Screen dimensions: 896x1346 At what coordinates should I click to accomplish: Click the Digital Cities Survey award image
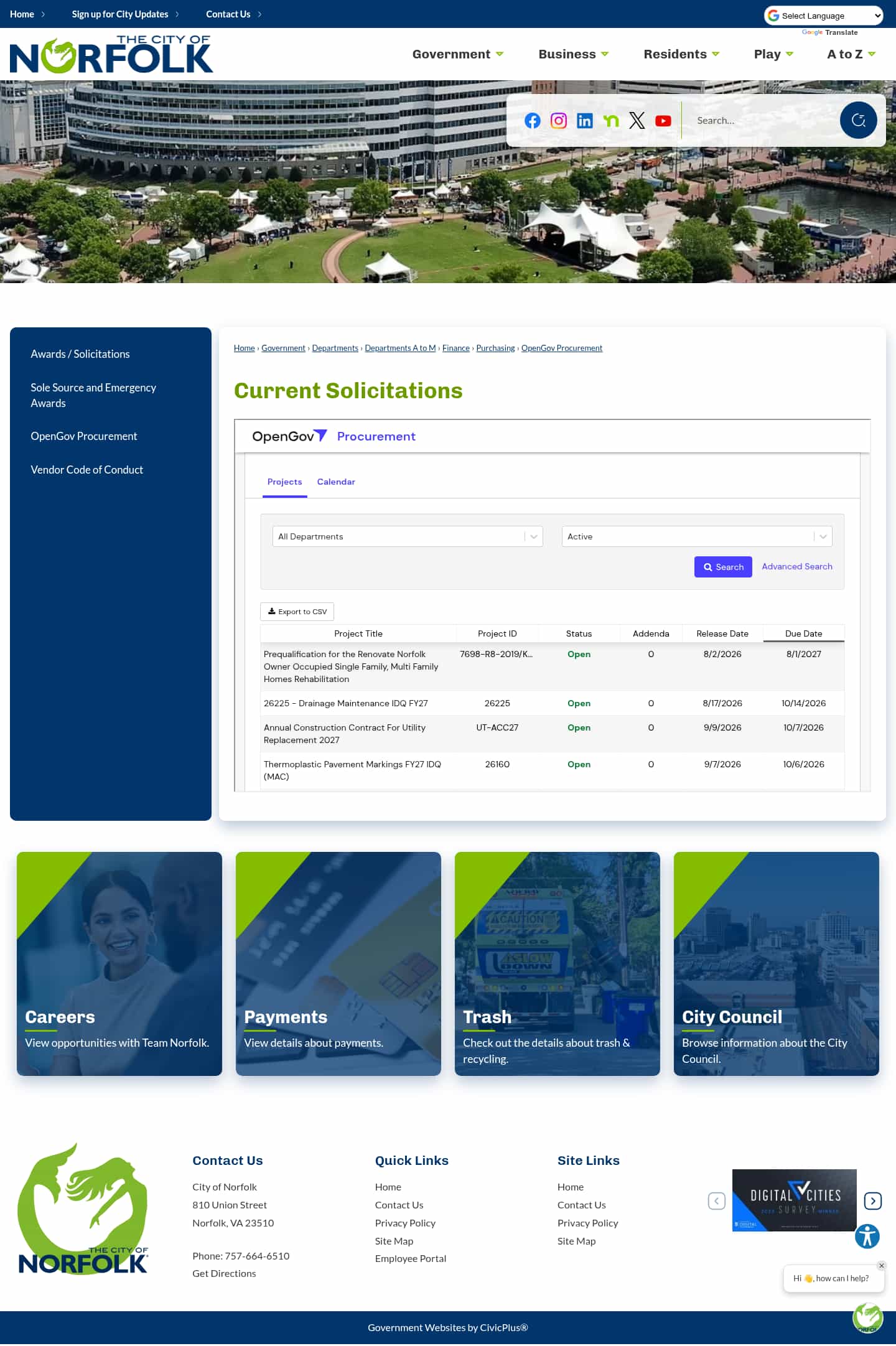click(795, 1200)
